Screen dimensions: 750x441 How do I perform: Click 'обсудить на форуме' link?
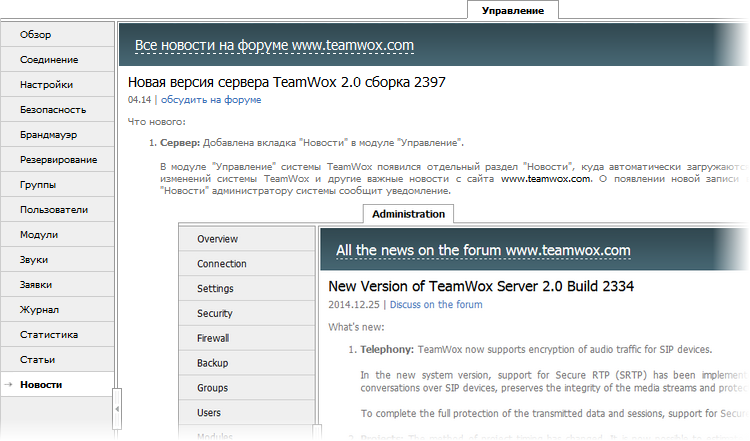click(x=211, y=99)
